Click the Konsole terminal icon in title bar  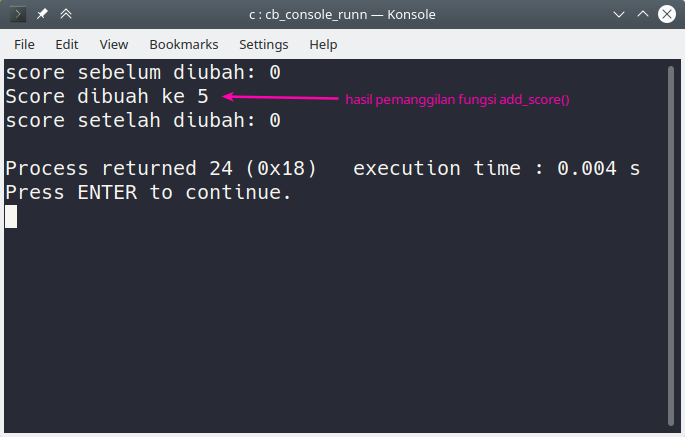pos(18,15)
